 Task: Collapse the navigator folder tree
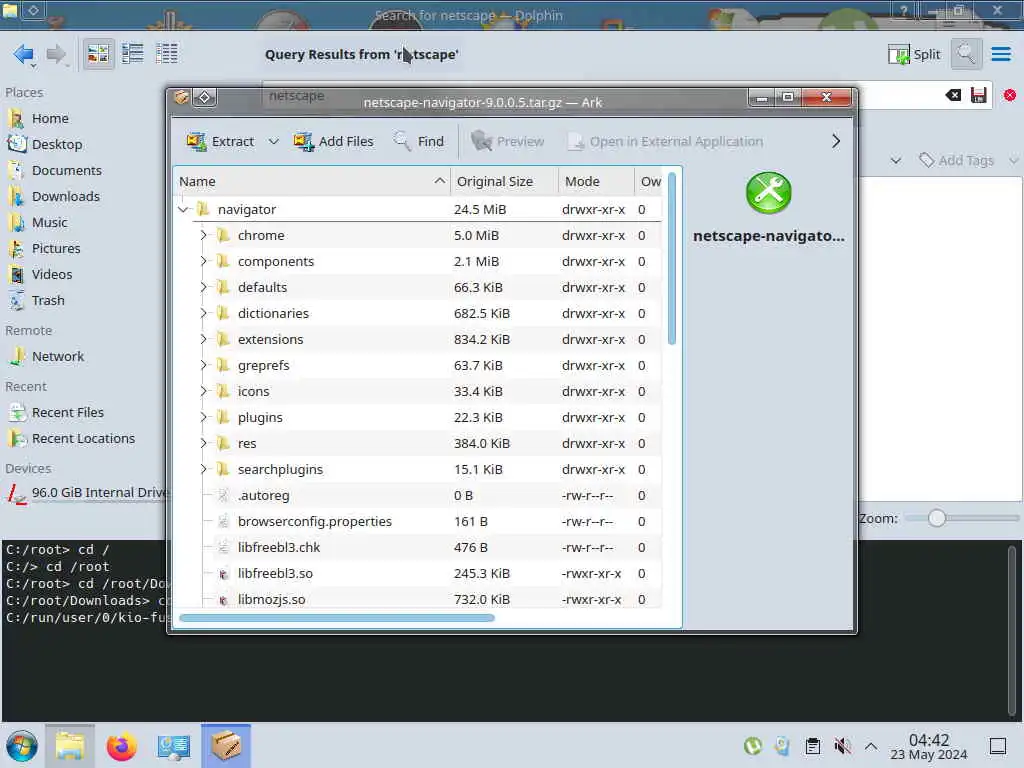coord(184,210)
